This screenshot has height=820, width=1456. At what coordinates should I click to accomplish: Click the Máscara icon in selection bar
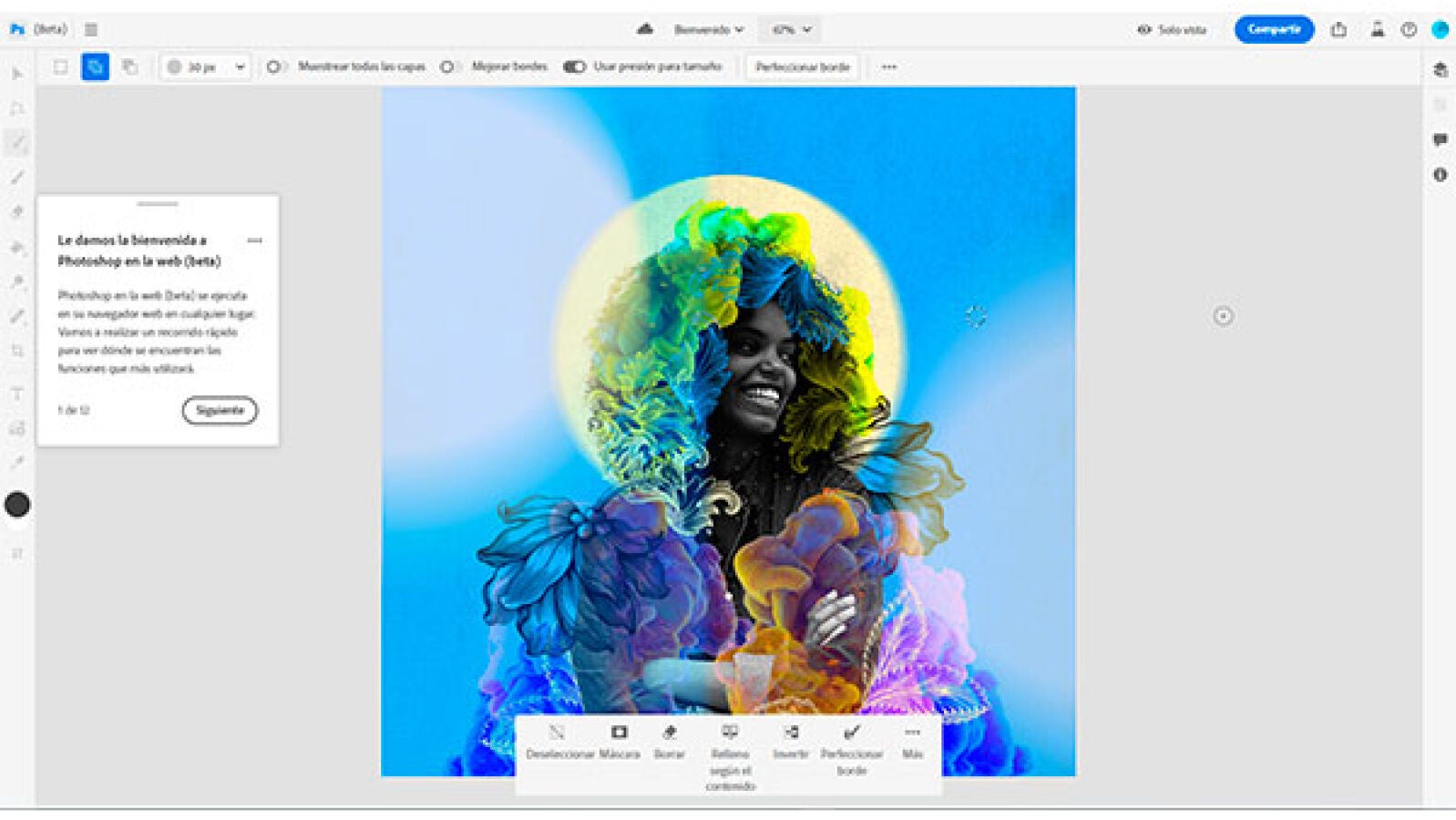coord(619,733)
